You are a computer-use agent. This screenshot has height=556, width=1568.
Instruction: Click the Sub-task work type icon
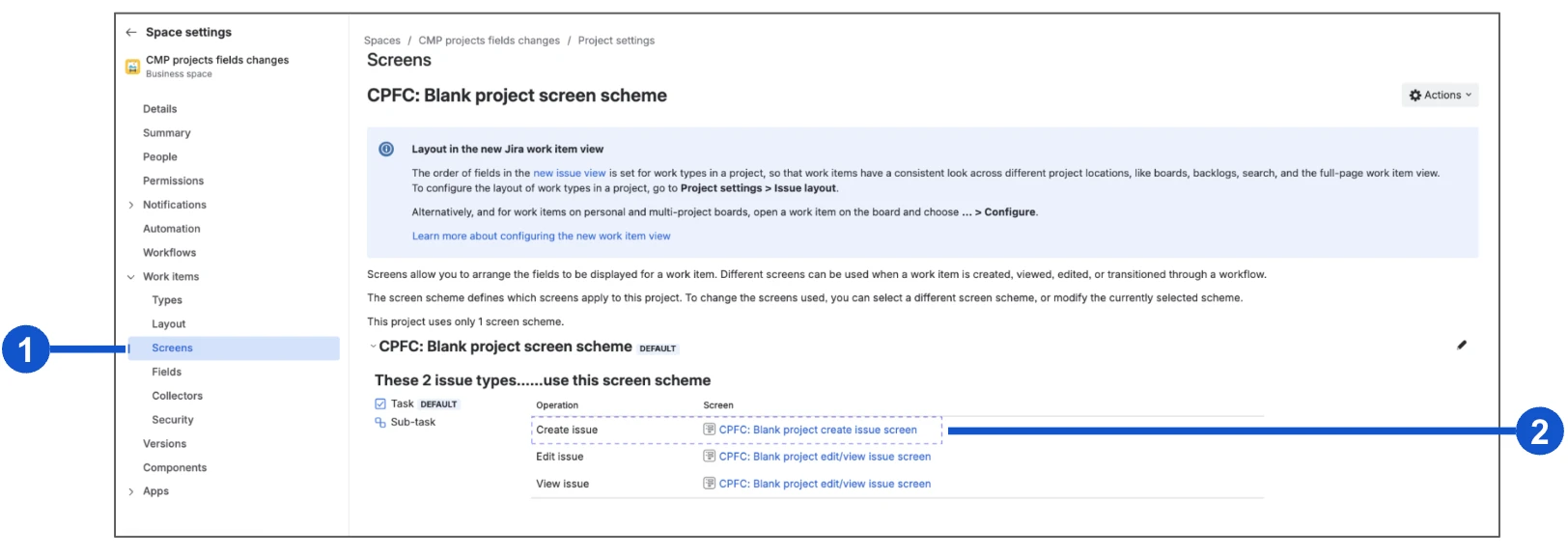[380, 422]
